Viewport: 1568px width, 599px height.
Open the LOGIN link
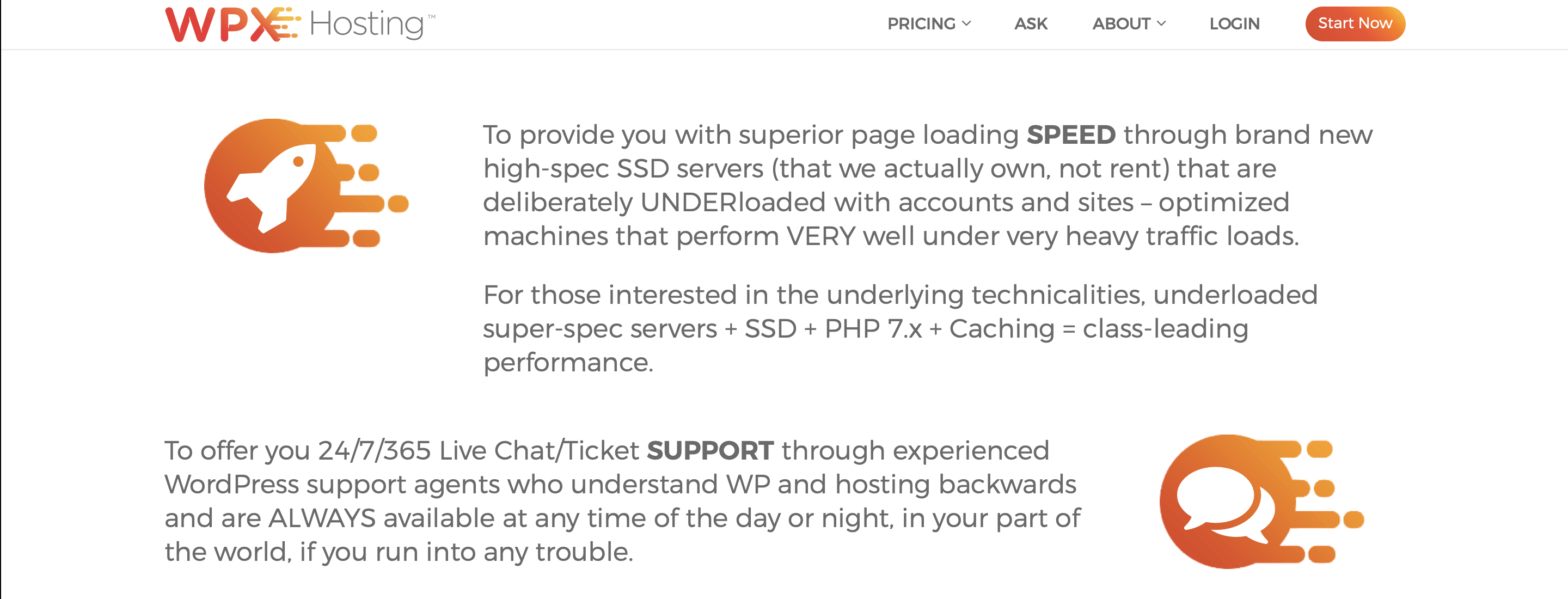(1234, 24)
